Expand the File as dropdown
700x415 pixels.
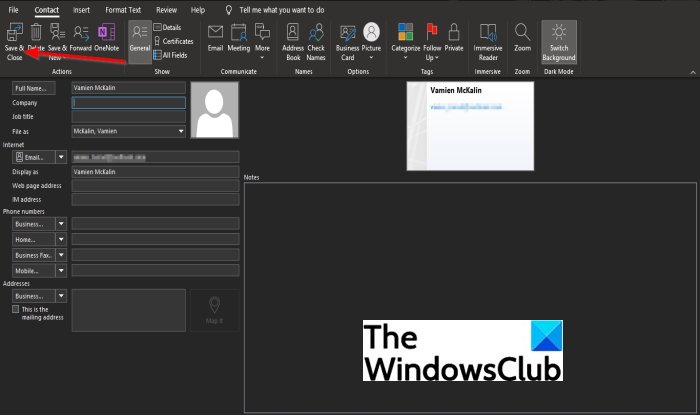181,131
